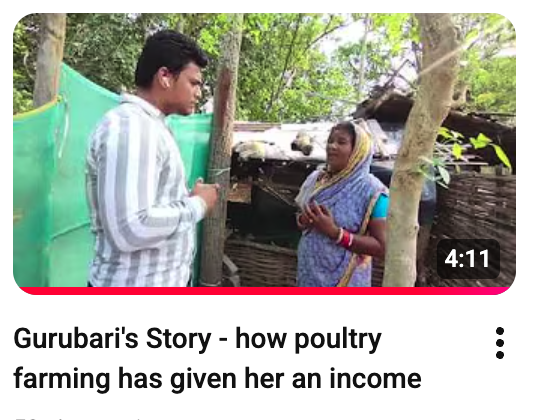Open the Gurubari's Story video thumbnail
The width and height of the screenshot is (536, 420).
(264, 153)
